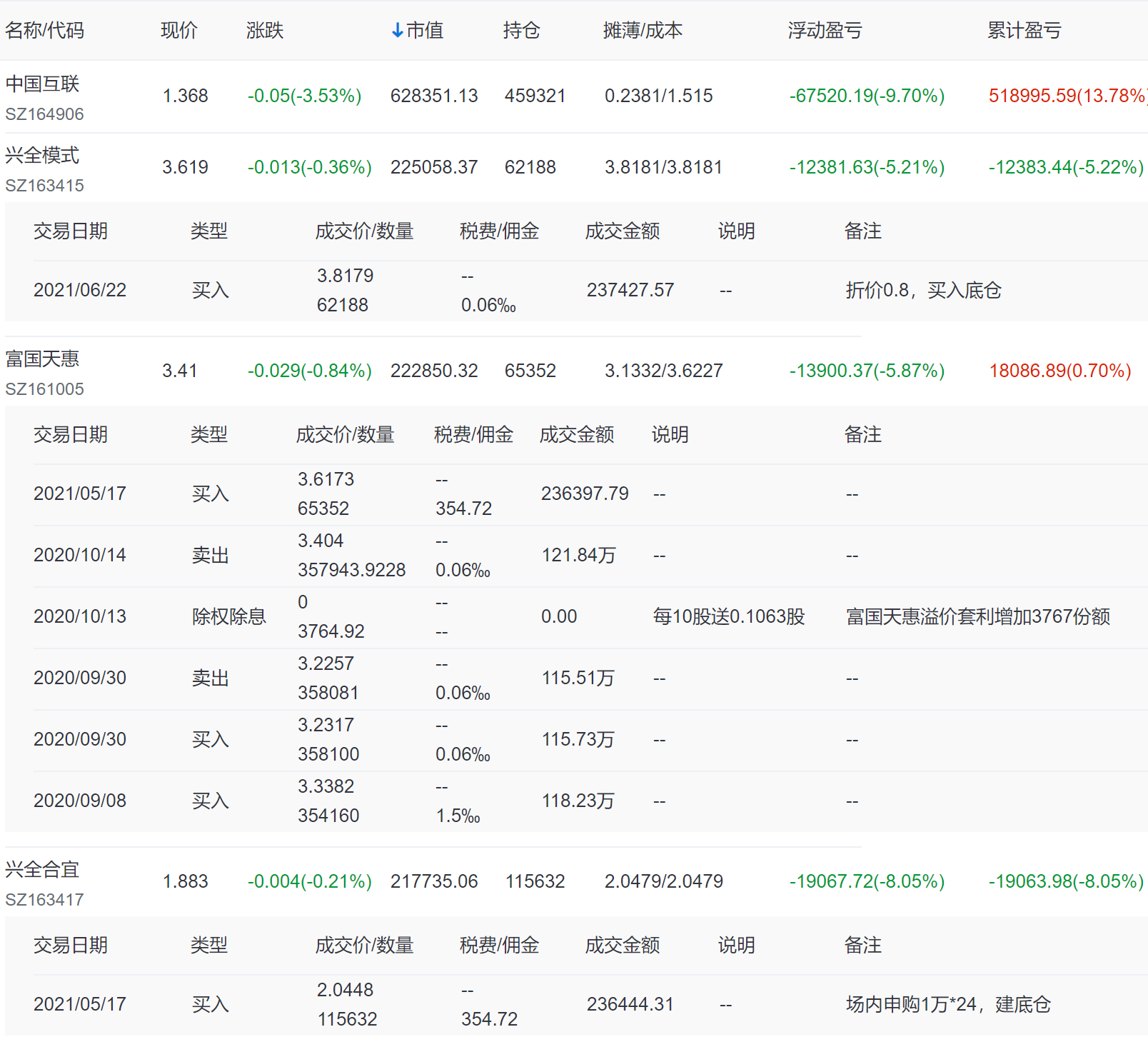Screen dimensions: 1148x1037
Task: Select trade amount 115.51万
Action: tap(578, 678)
